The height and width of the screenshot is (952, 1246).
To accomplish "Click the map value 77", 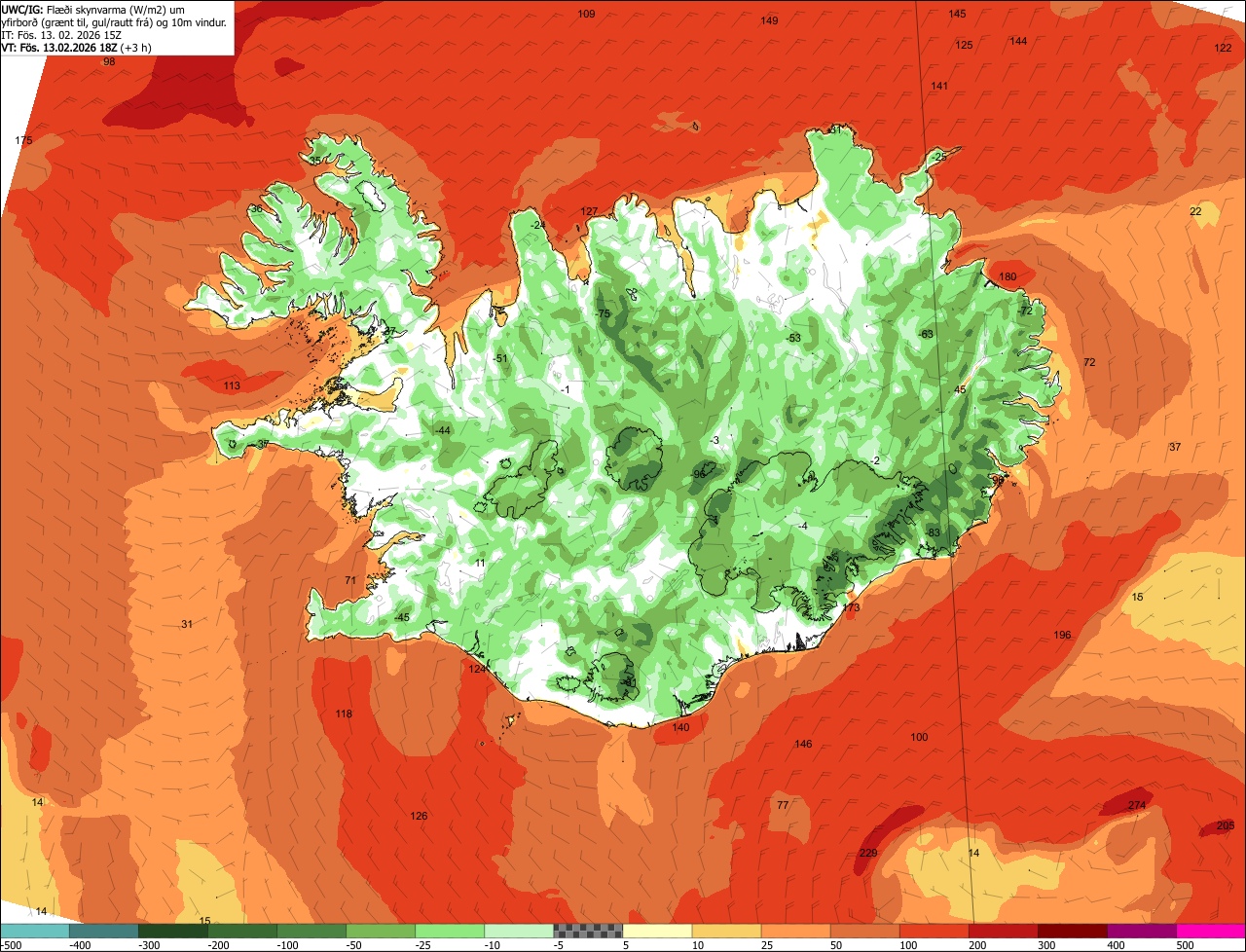I will tap(783, 805).
